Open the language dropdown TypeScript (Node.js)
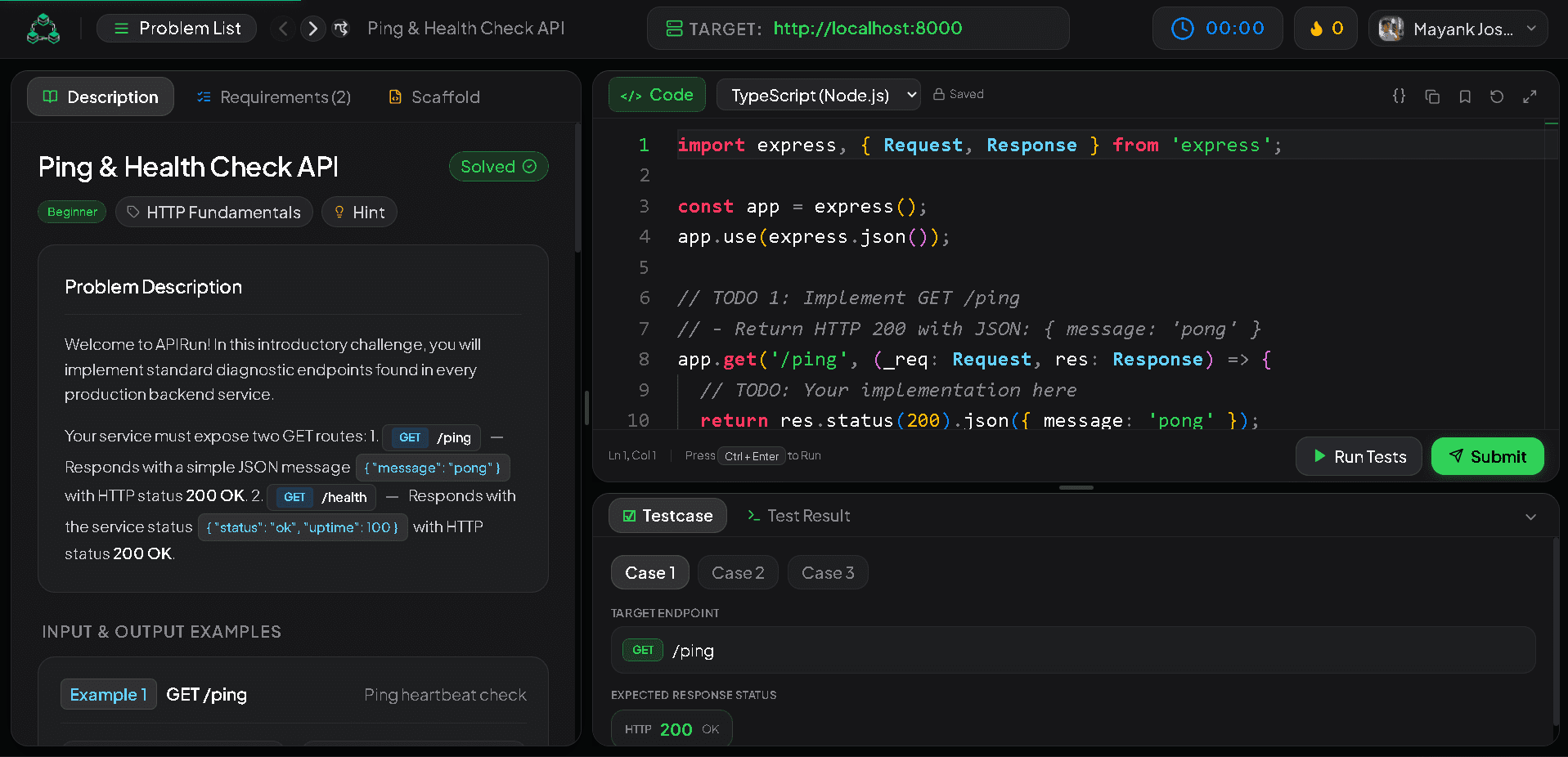 pyautogui.click(x=819, y=95)
